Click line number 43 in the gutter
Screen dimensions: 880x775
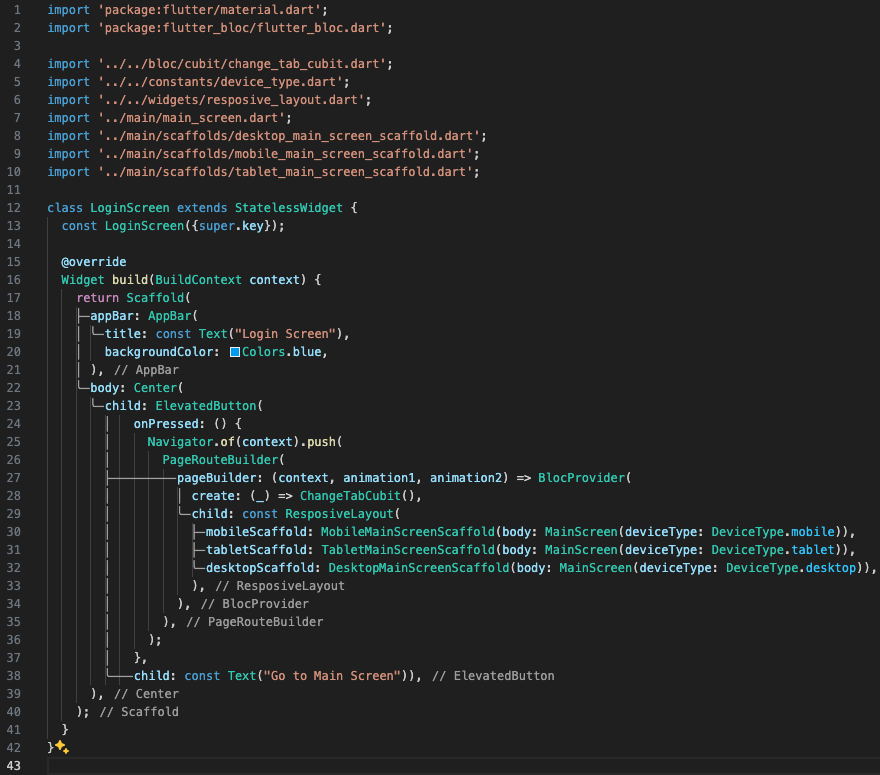click(14, 765)
